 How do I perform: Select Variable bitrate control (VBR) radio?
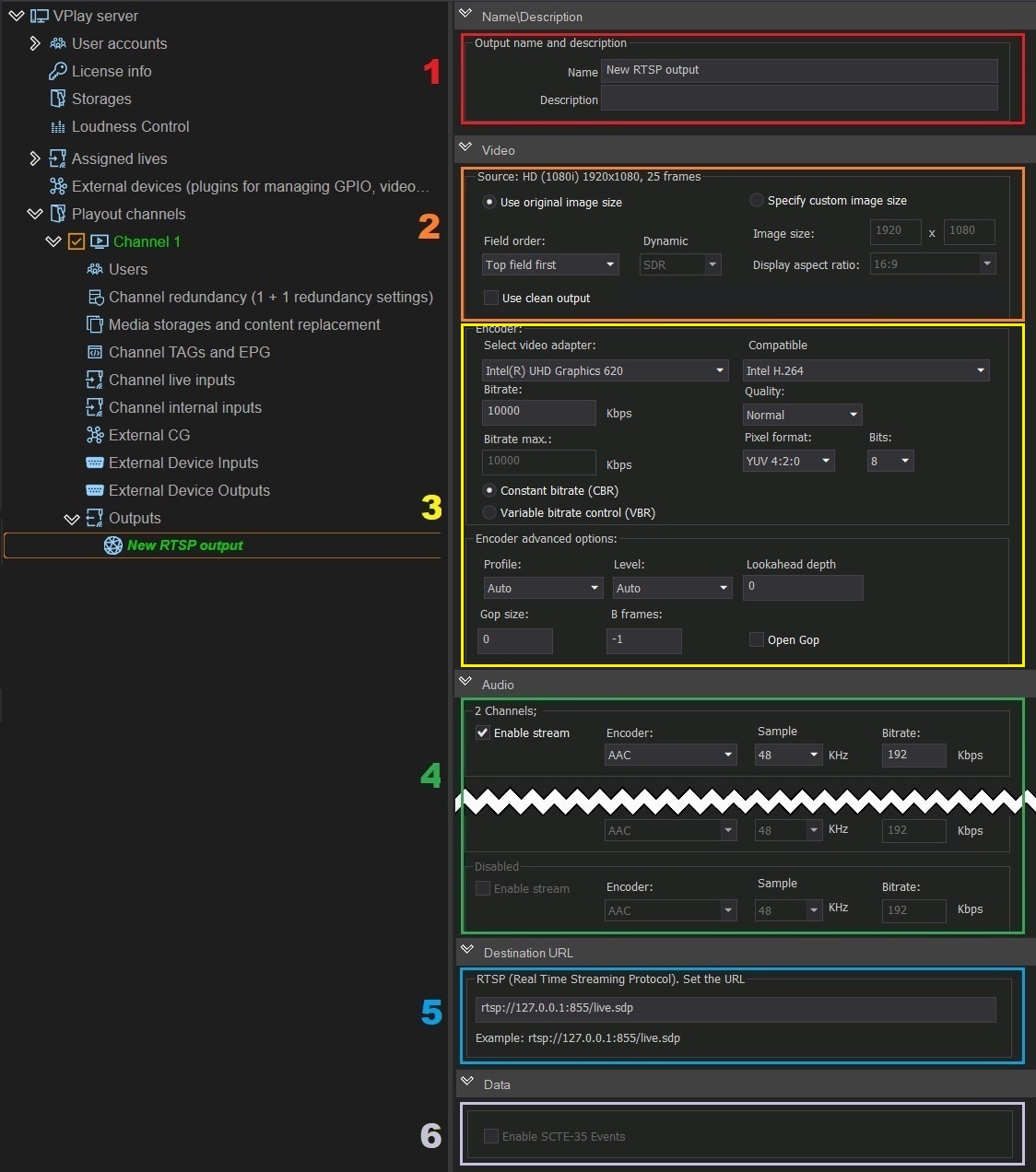point(489,512)
